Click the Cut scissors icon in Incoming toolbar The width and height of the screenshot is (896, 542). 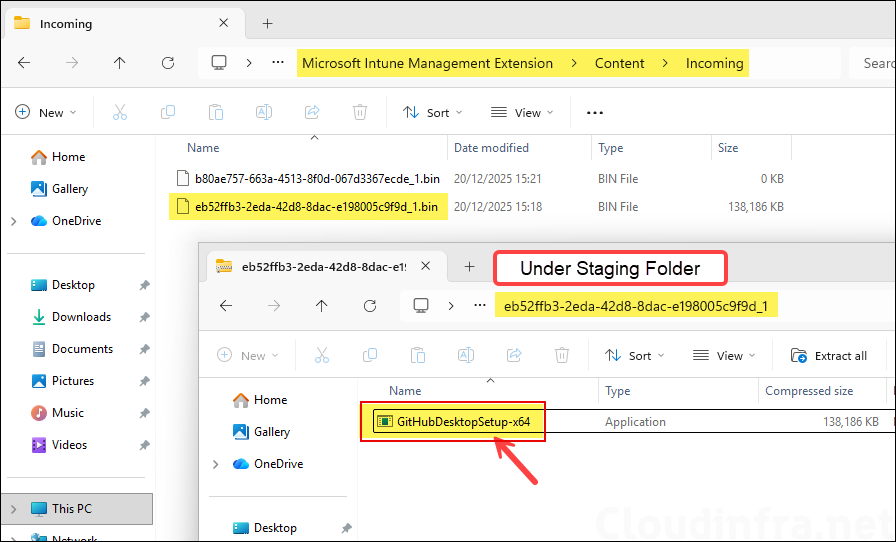point(120,113)
